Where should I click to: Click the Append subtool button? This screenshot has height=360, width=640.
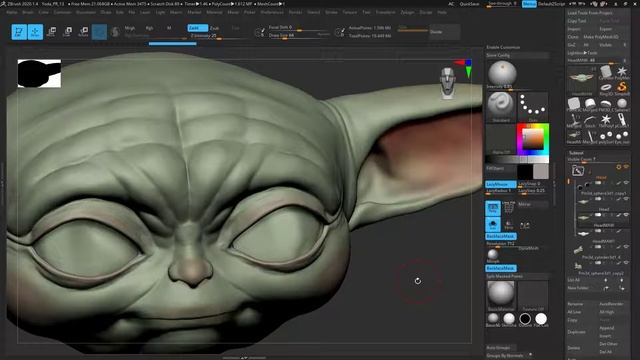click(x=607, y=328)
